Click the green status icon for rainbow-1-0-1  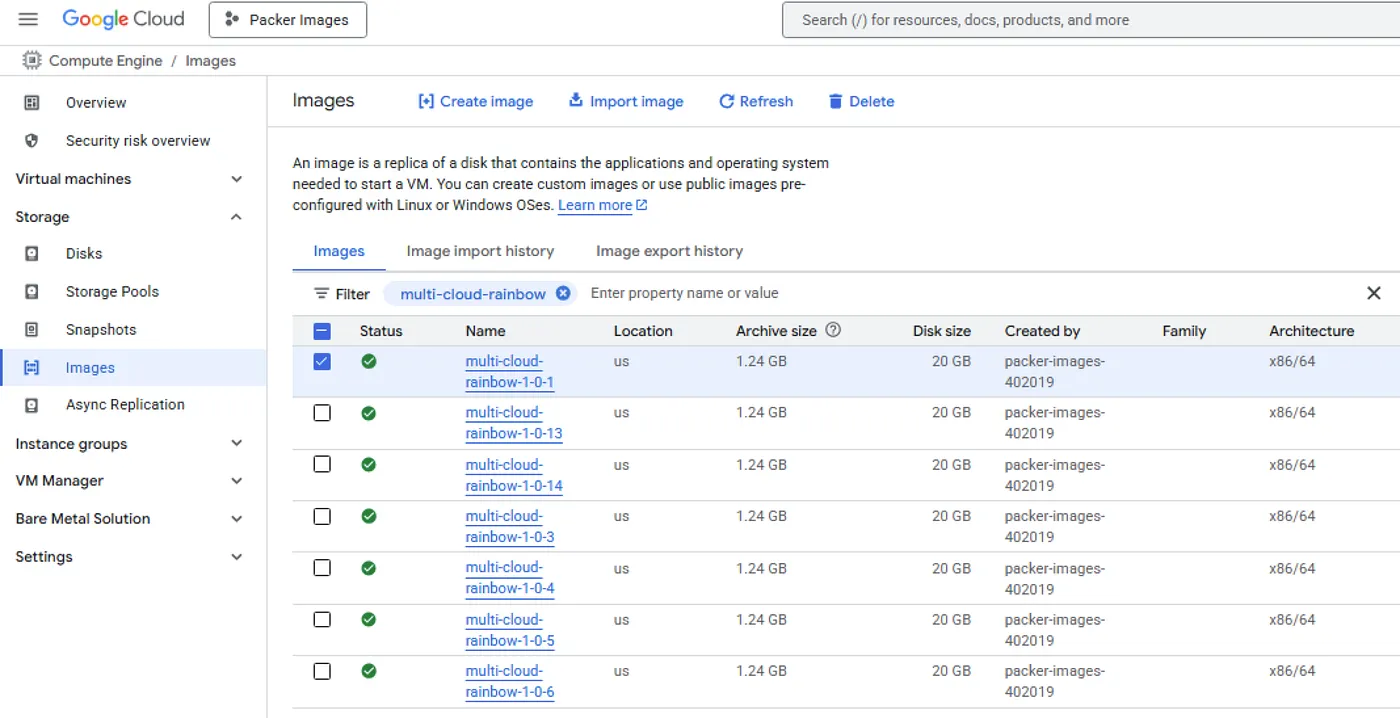[369, 361]
